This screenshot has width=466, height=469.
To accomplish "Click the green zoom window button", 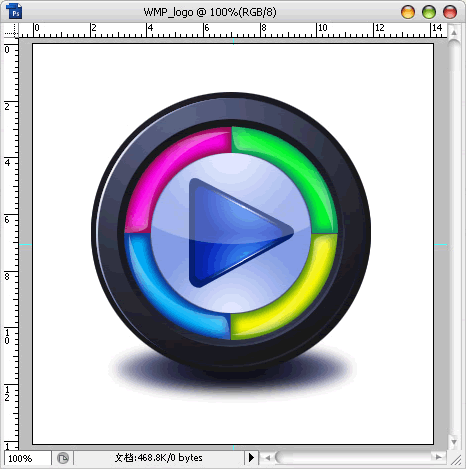I will (x=429, y=12).
